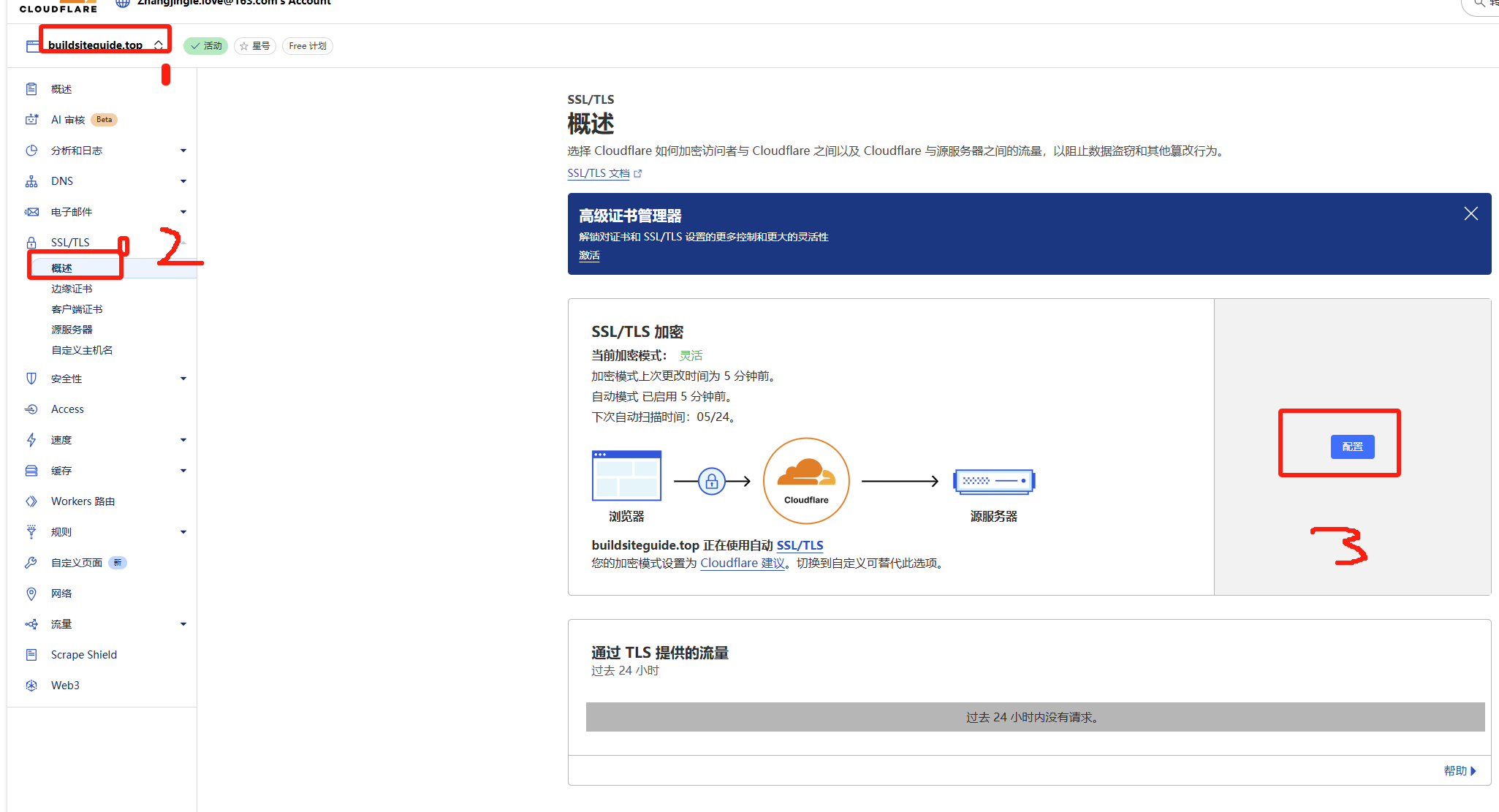
Task: Expand the Analytics and Logs (分析和日志) menu
Action: coord(183,151)
